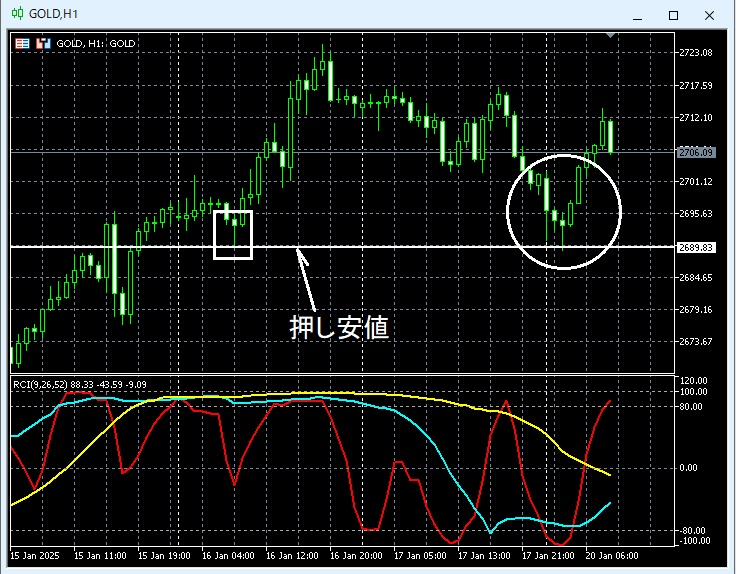Click the RCI(9,26,52) indicator label
The height and width of the screenshot is (574, 737).
pyautogui.click(x=80, y=385)
